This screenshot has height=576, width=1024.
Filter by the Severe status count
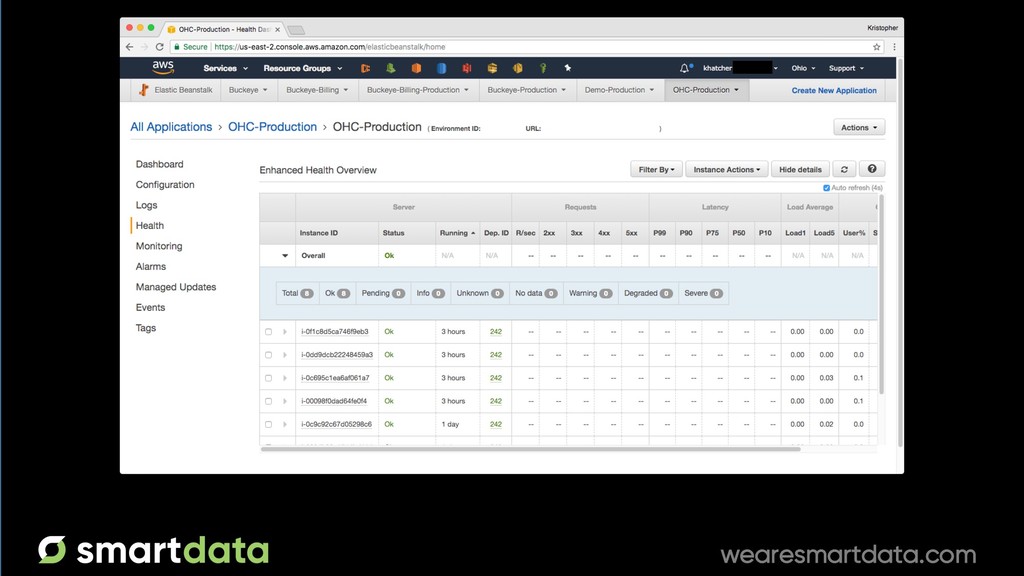tap(703, 293)
